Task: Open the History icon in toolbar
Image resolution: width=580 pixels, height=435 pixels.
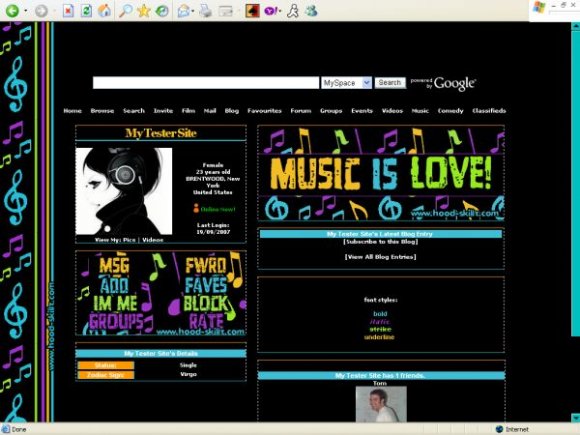Action: point(162,11)
